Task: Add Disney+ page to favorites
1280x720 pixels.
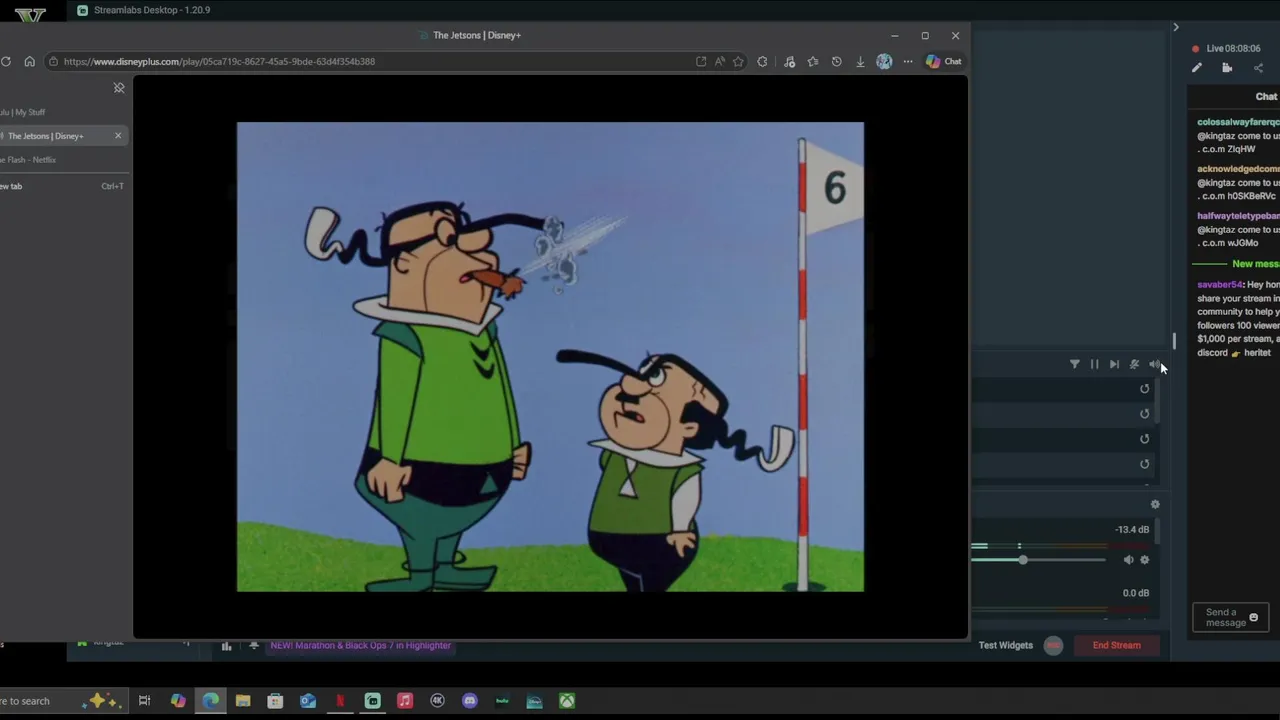Action: coord(738,62)
